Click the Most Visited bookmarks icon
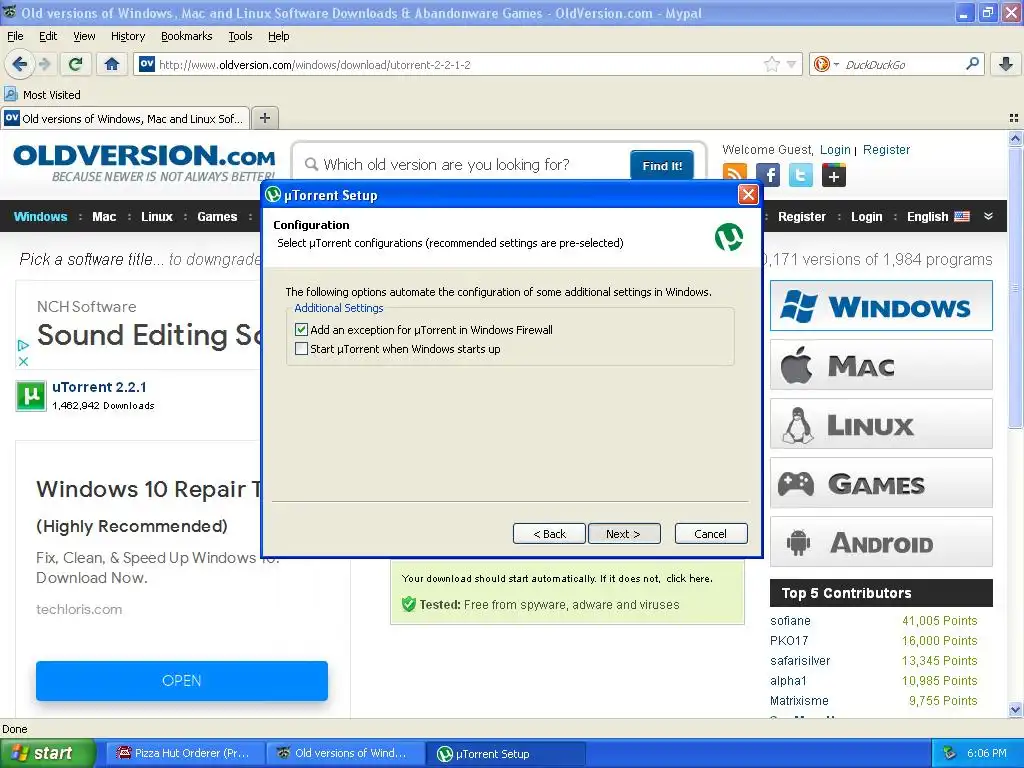Viewport: 1024px width, 768px height. pos(10,95)
